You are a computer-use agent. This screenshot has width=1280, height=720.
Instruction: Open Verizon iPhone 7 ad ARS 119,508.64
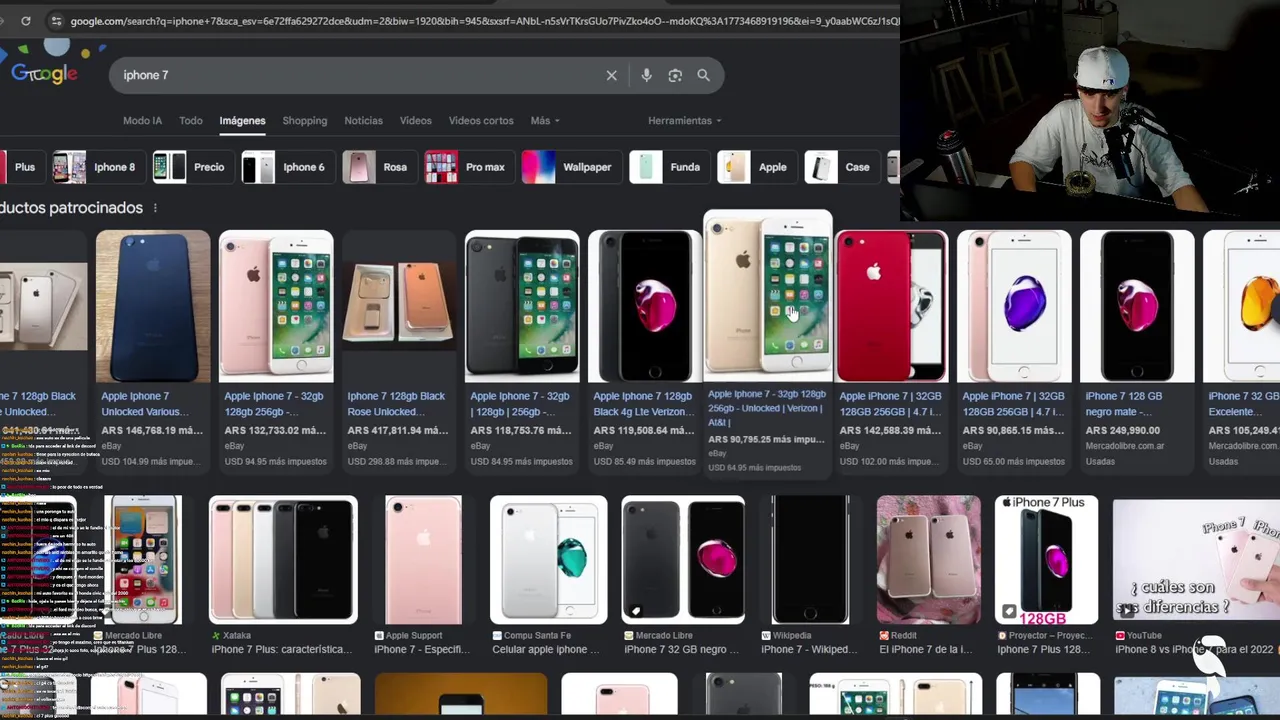coord(645,306)
